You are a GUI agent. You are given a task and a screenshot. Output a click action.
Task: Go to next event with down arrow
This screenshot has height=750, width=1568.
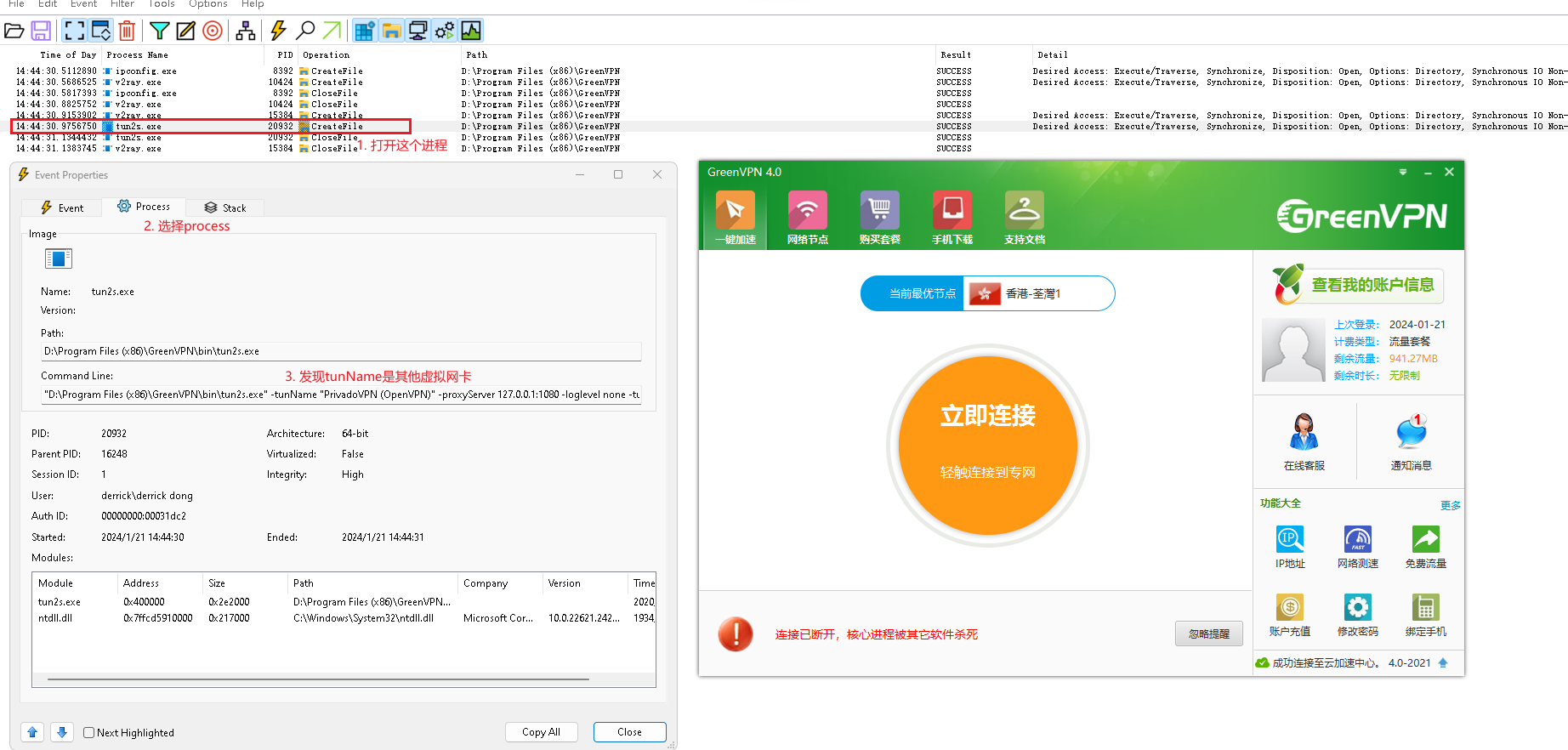tap(61, 732)
